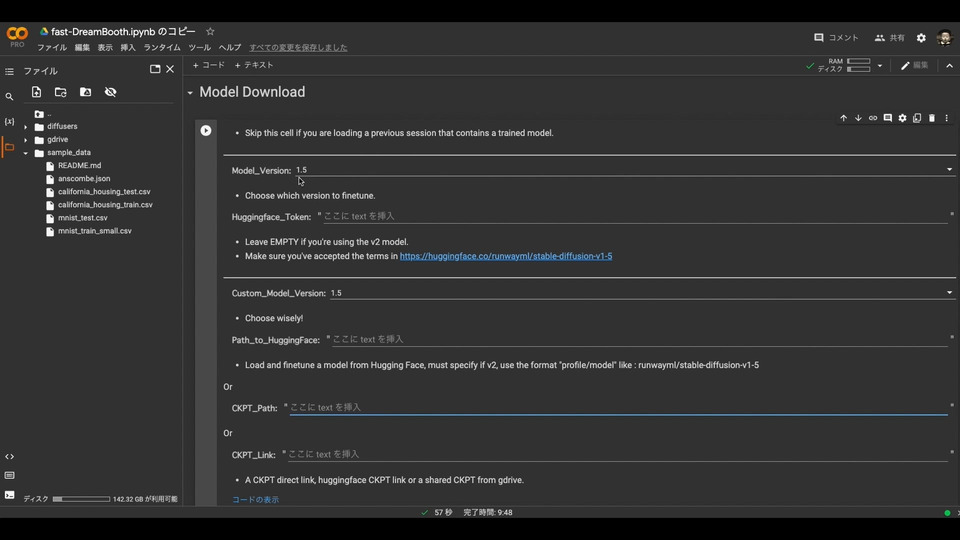
Task: Open the terminal icon in left sidebar
Action: point(9,494)
